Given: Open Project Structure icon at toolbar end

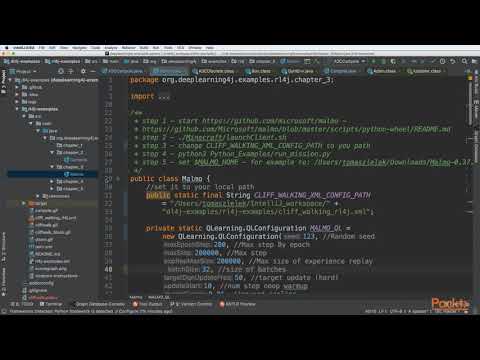Looking at the screenshot, I should 475,61.
